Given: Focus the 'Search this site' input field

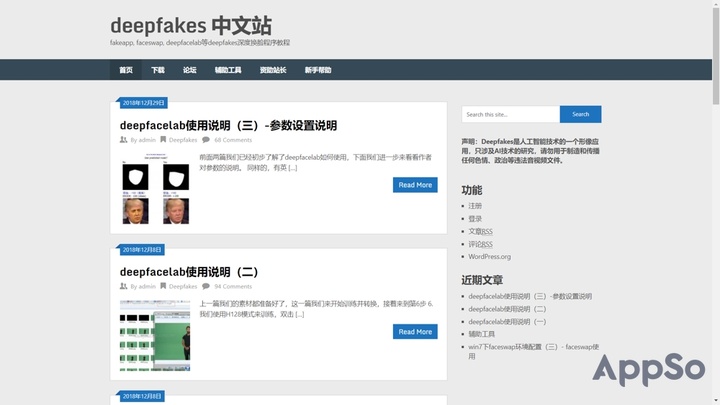Looking at the screenshot, I should (510, 114).
